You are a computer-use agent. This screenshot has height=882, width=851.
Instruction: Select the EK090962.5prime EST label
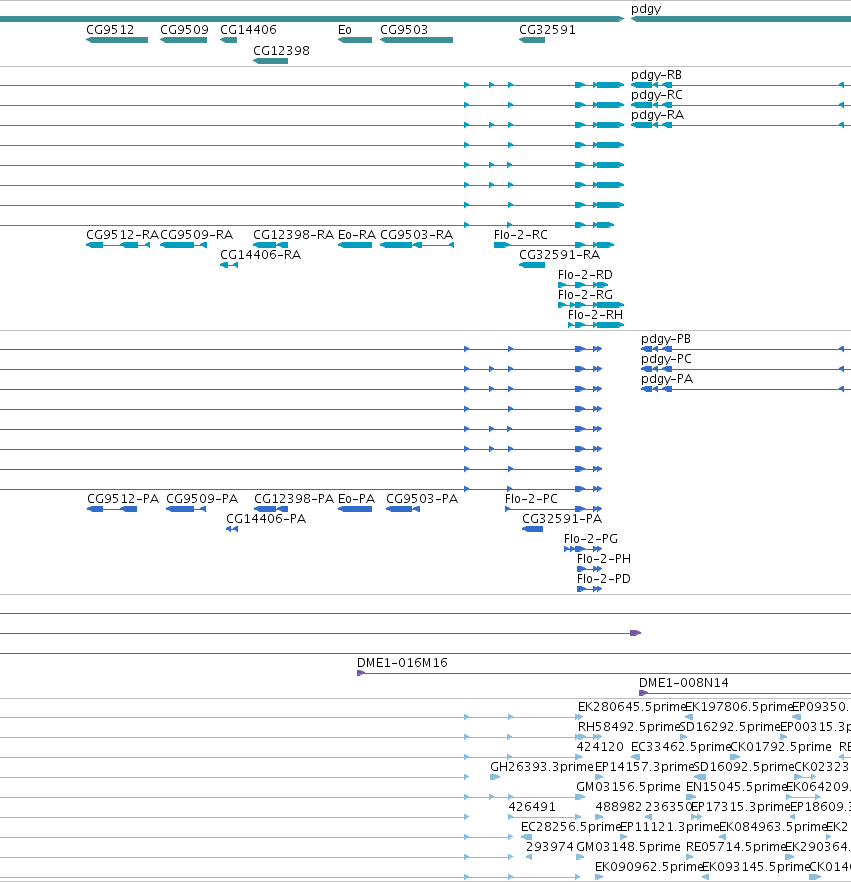(x=649, y=867)
